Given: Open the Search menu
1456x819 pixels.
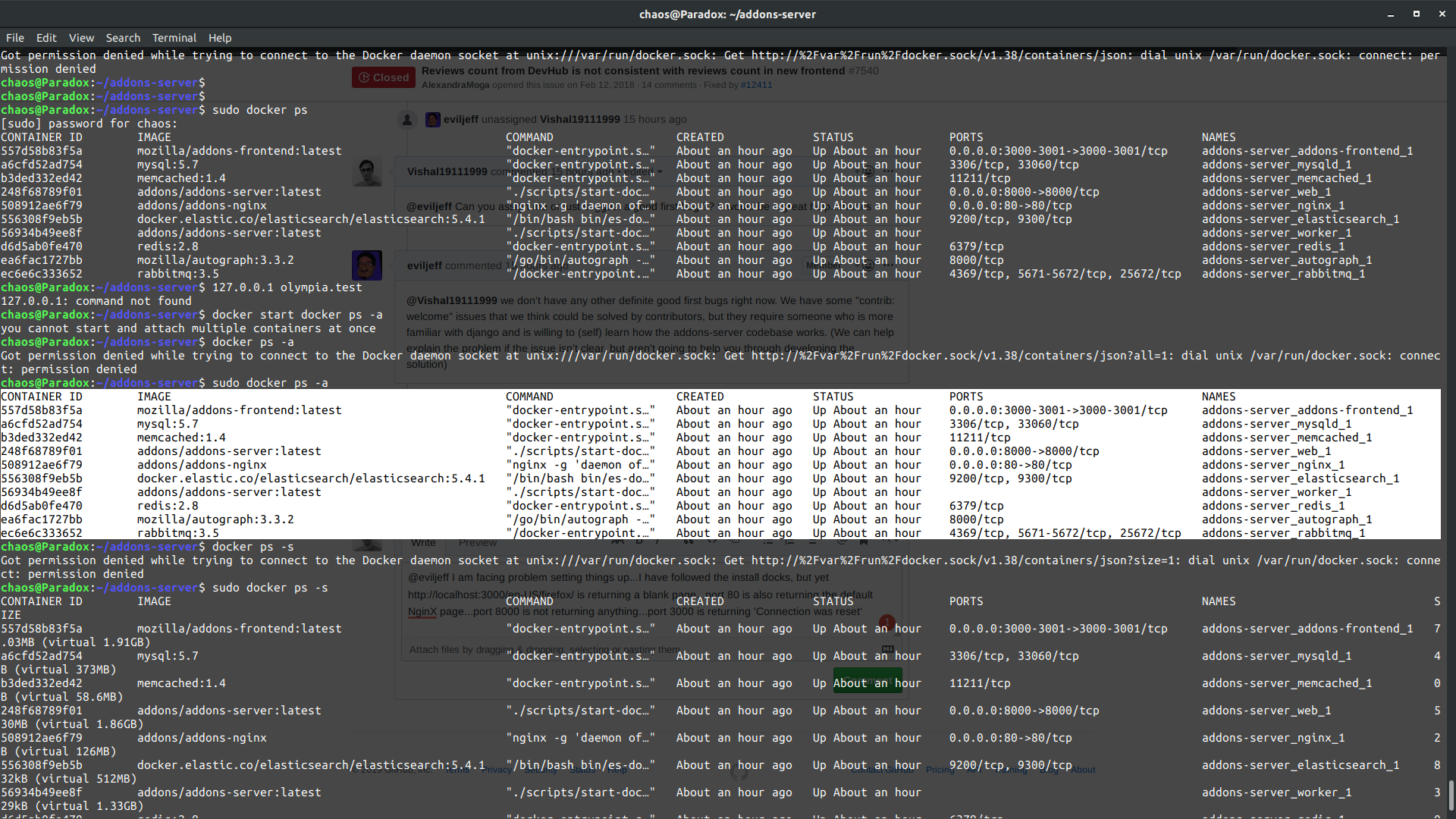Looking at the screenshot, I should (123, 38).
